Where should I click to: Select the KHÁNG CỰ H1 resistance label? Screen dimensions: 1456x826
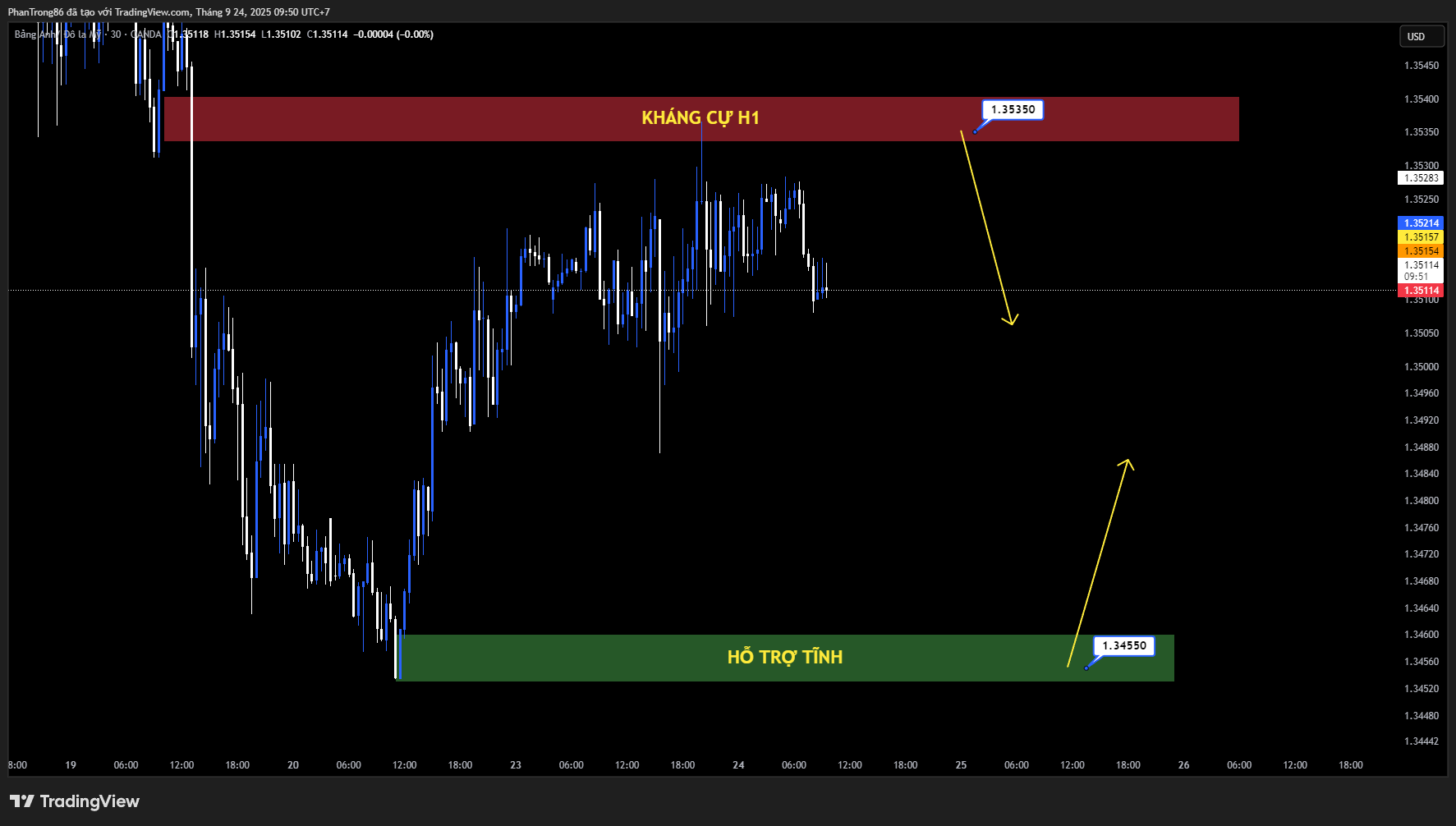[700, 118]
